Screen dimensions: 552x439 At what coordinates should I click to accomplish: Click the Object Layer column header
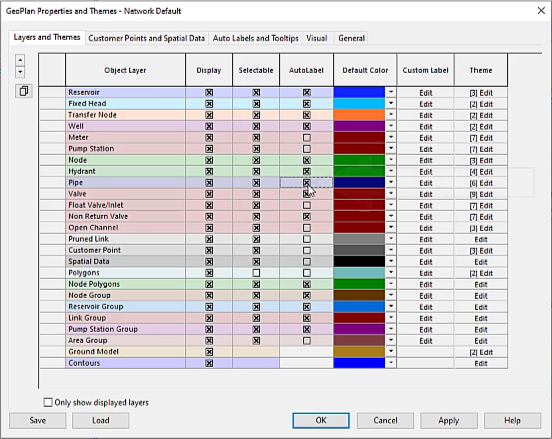click(125, 70)
